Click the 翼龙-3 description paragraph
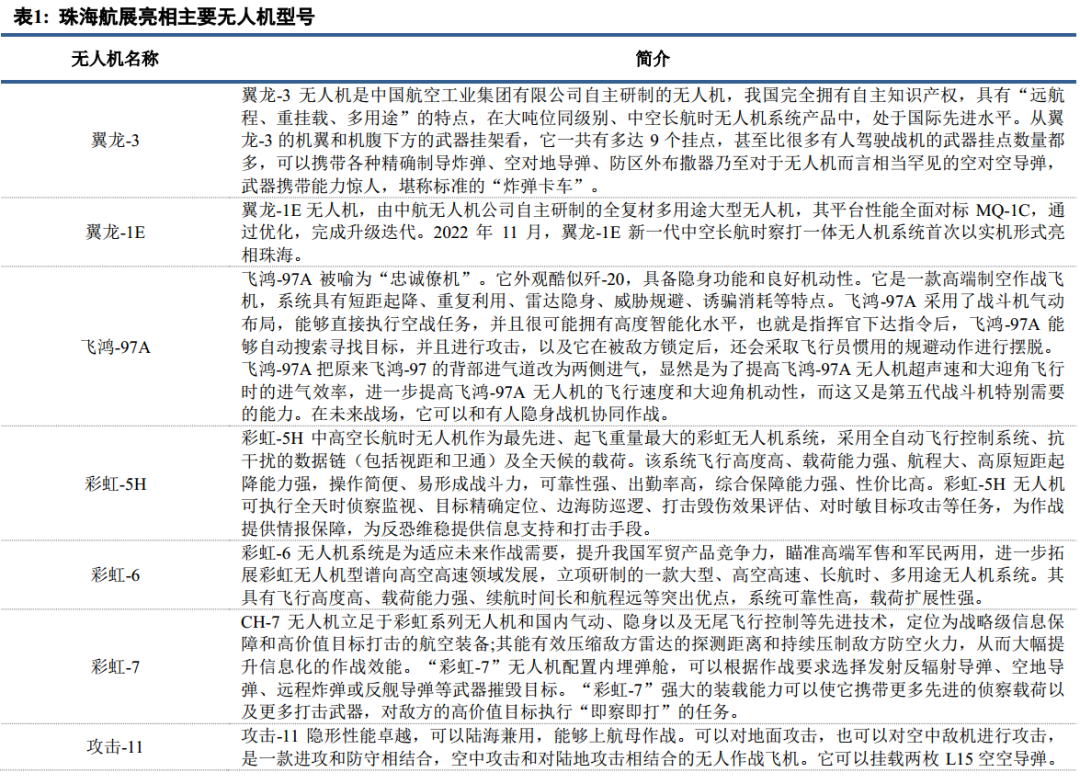The width and height of the screenshot is (1080, 784). click(x=652, y=141)
